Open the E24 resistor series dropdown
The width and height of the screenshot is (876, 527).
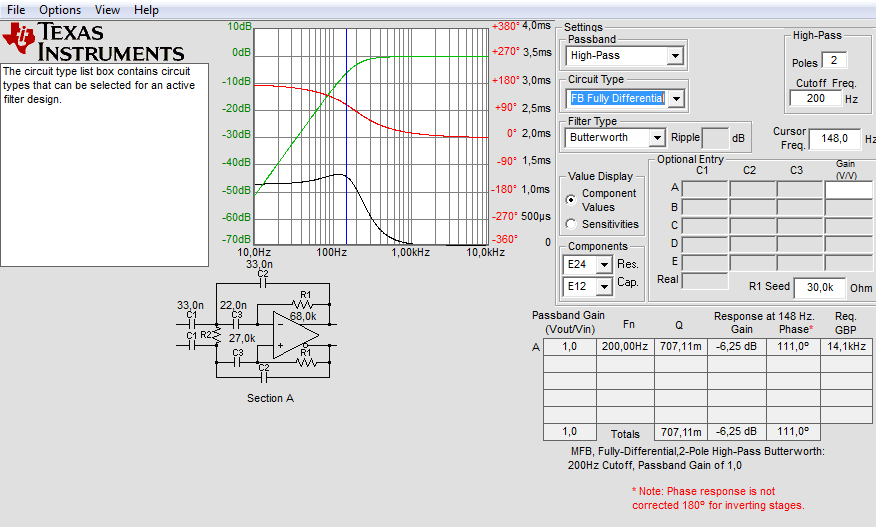pos(604,264)
